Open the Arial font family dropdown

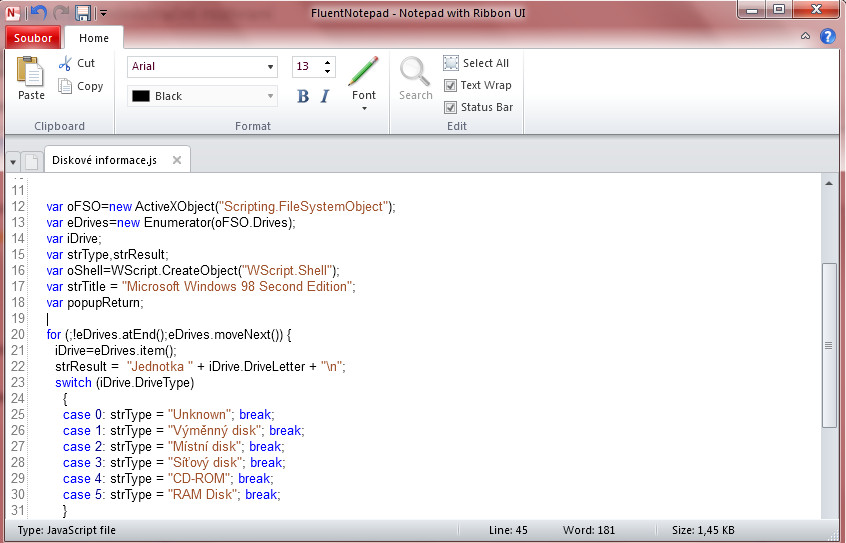click(x=270, y=66)
